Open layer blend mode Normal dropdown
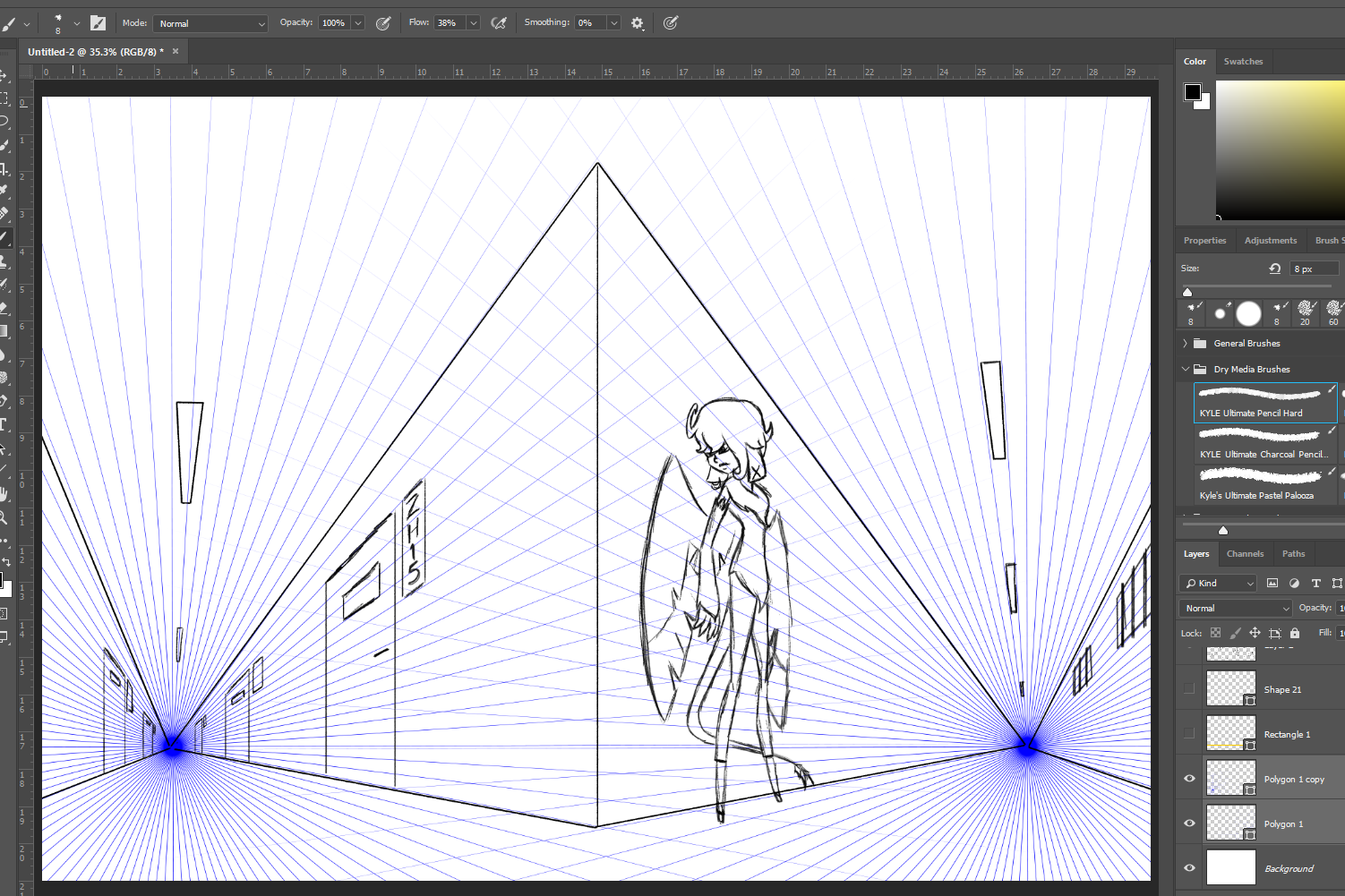The image size is (1345, 896). tap(1236, 608)
